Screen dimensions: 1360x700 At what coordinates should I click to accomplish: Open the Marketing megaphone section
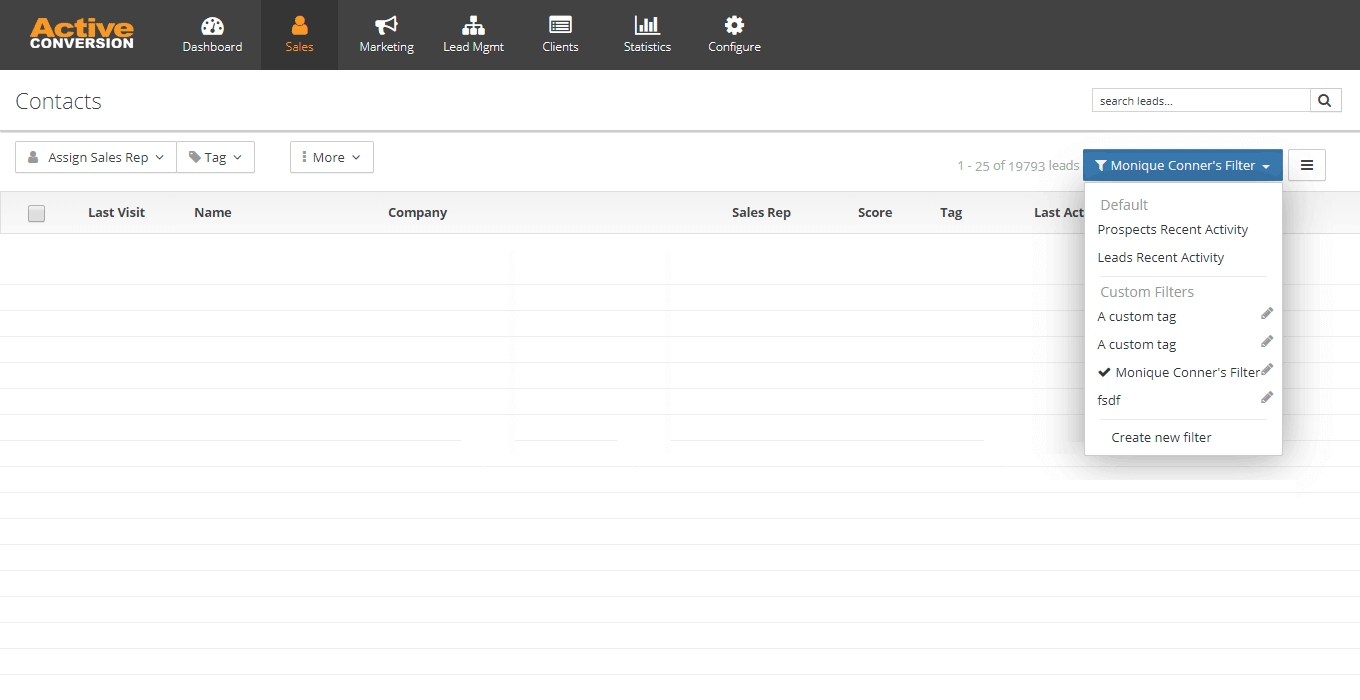click(x=386, y=35)
